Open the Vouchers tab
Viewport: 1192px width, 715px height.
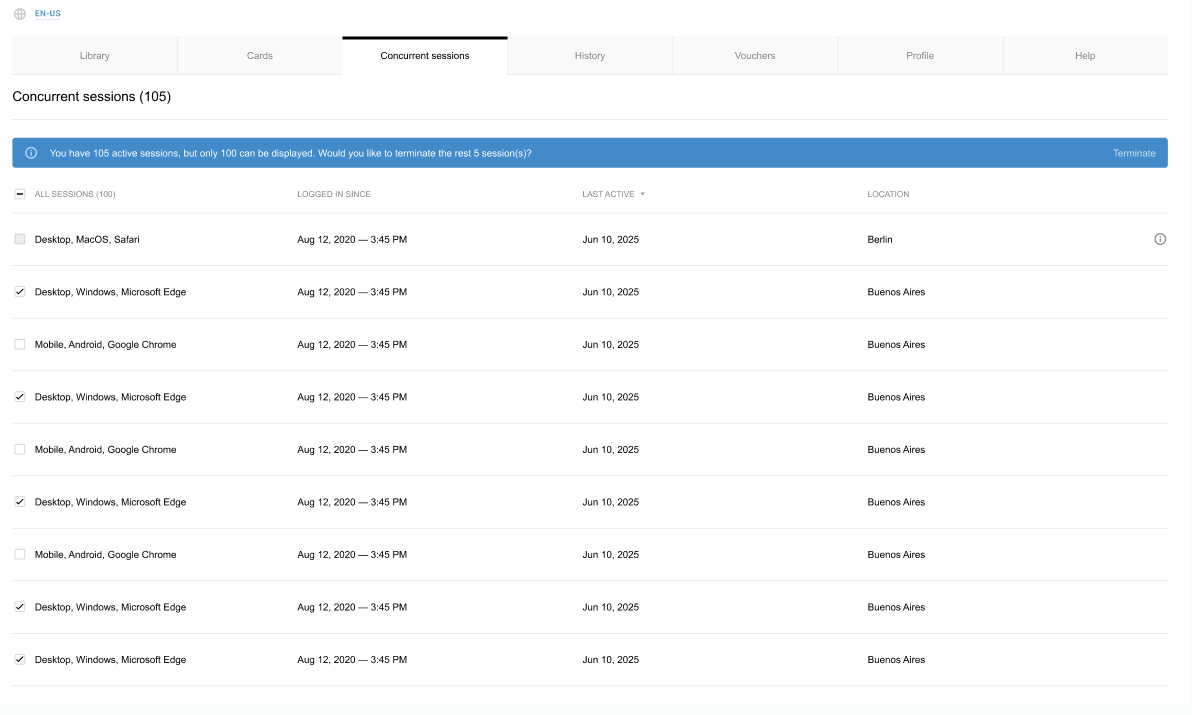(x=755, y=55)
